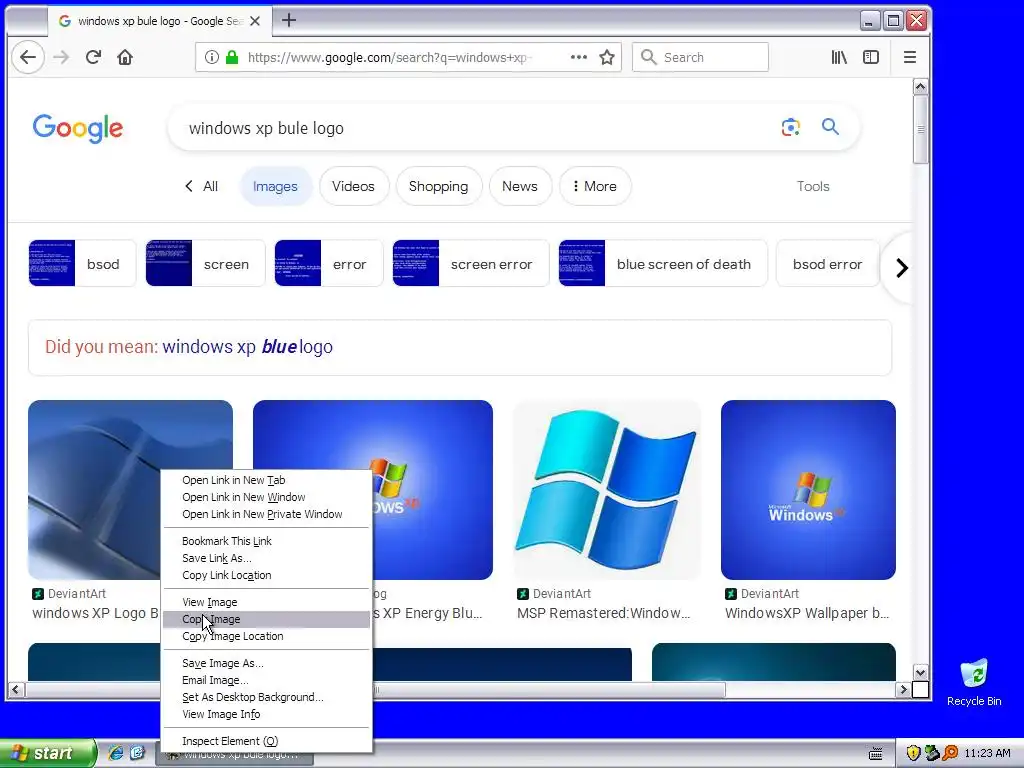The image size is (1024, 768).
Task: Choose Open Link in New Window
Action: (x=266, y=497)
